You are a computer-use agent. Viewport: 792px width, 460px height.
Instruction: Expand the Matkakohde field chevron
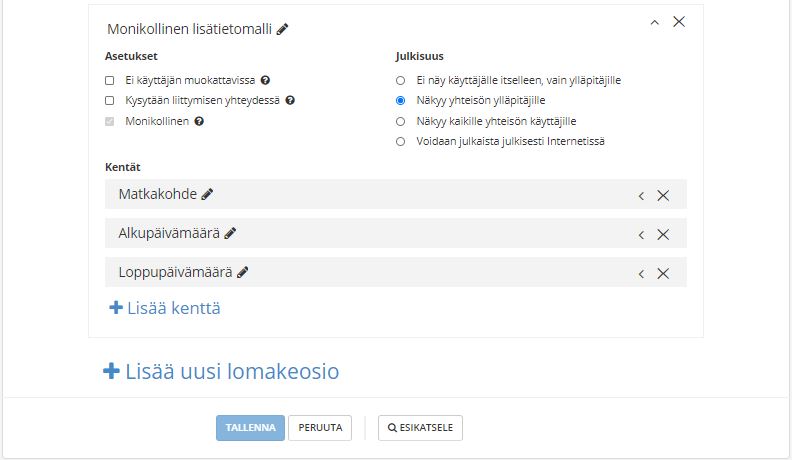641,195
